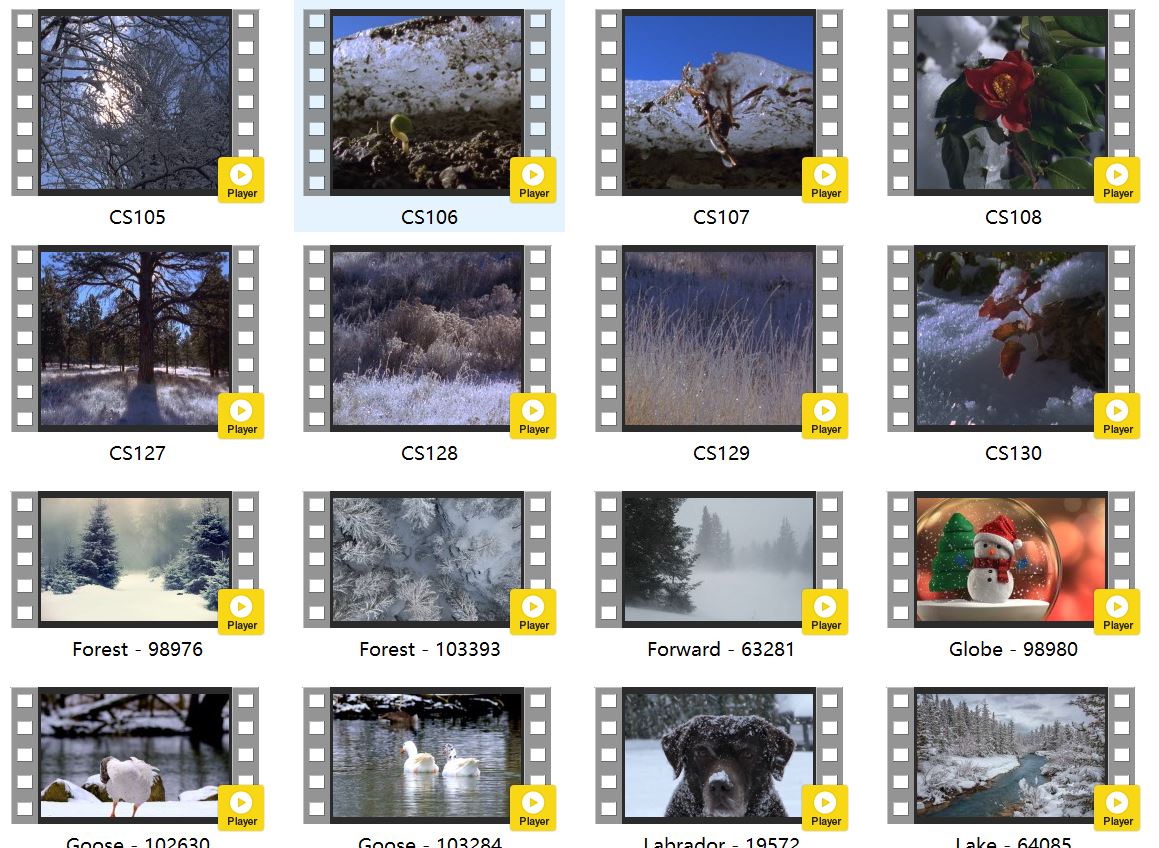The height and width of the screenshot is (848, 1159).
Task: Click the Player badge on CS127 video
Action: (x=241, y=416)
